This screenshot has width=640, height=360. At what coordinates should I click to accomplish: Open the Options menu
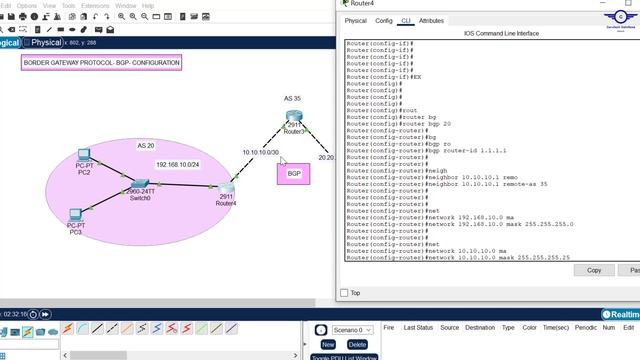[x=27, y=6]
